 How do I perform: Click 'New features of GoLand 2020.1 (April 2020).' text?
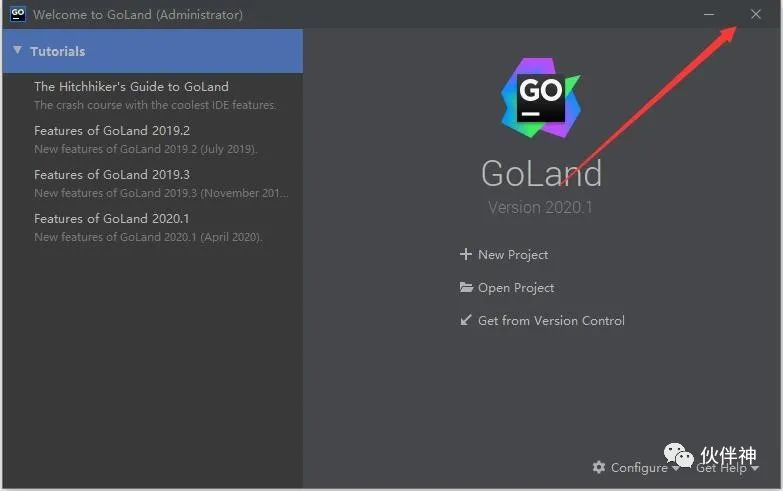(148, 237)
